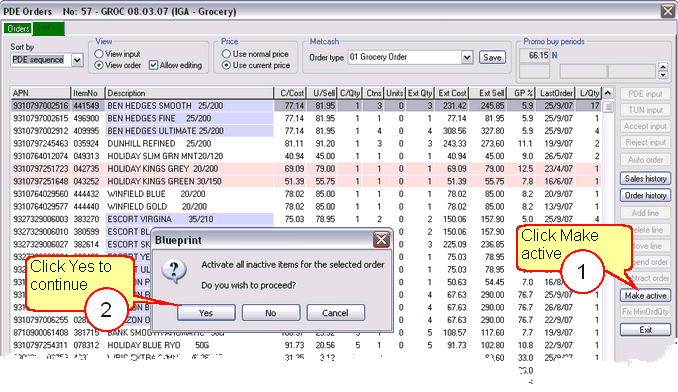This screenshot has width=678, height=392.
Task: Click the Reject input button
Action: (646, 142)
